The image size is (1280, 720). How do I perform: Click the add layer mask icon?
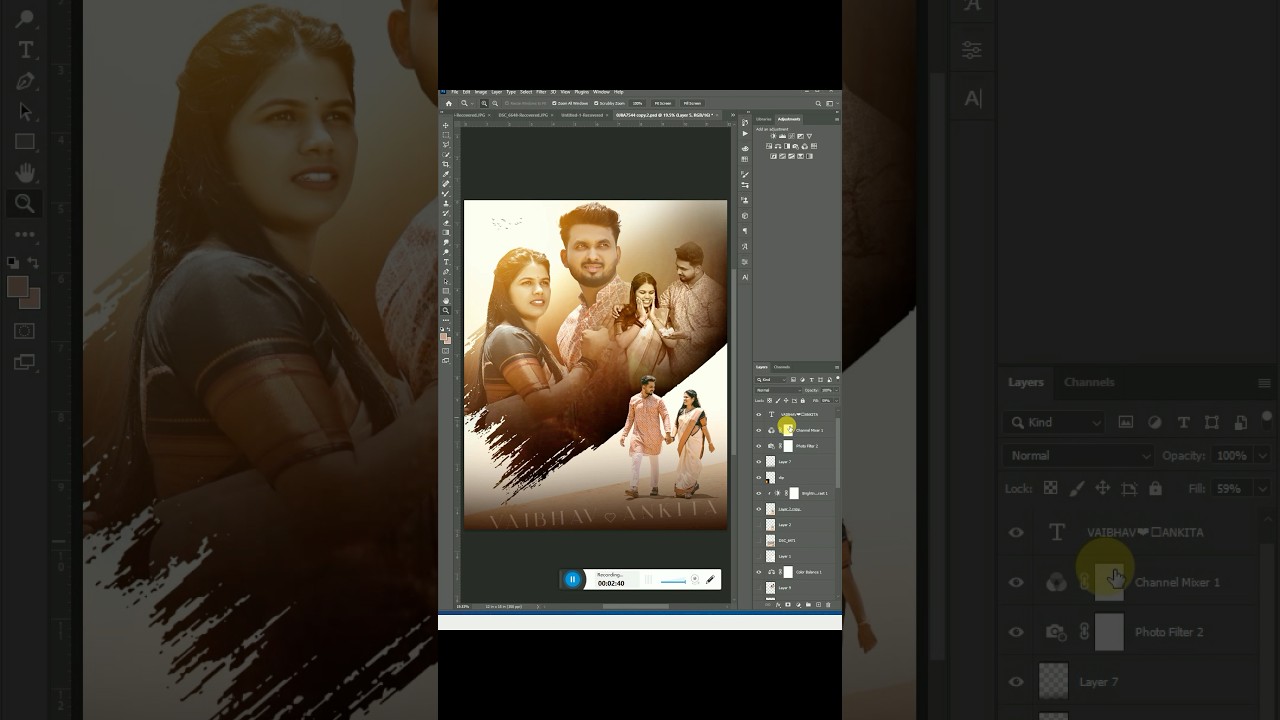click(x=788, y=605)
